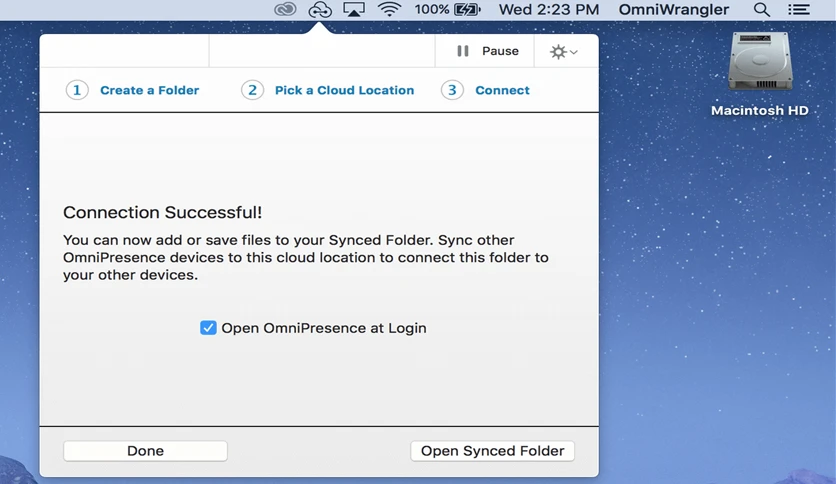Select the Macintosh HD desktop drive

(x=760, y=75)
